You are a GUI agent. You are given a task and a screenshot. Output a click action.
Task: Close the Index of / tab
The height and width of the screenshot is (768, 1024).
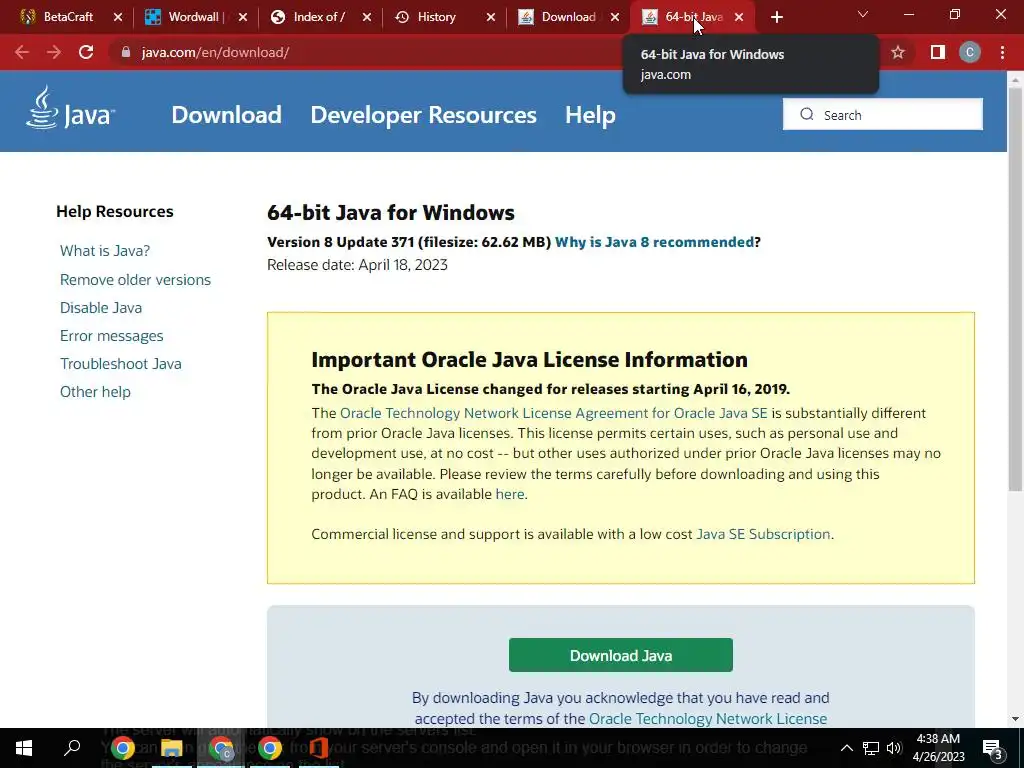point(366,17)
